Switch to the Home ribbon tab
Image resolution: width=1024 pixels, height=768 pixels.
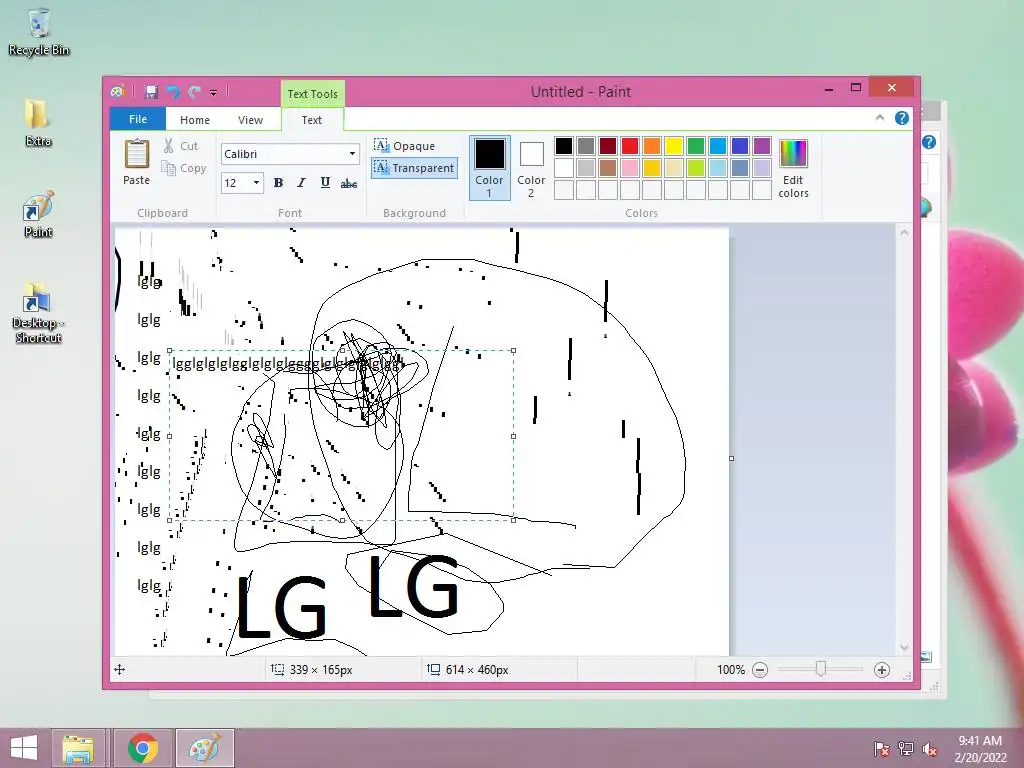195,120
